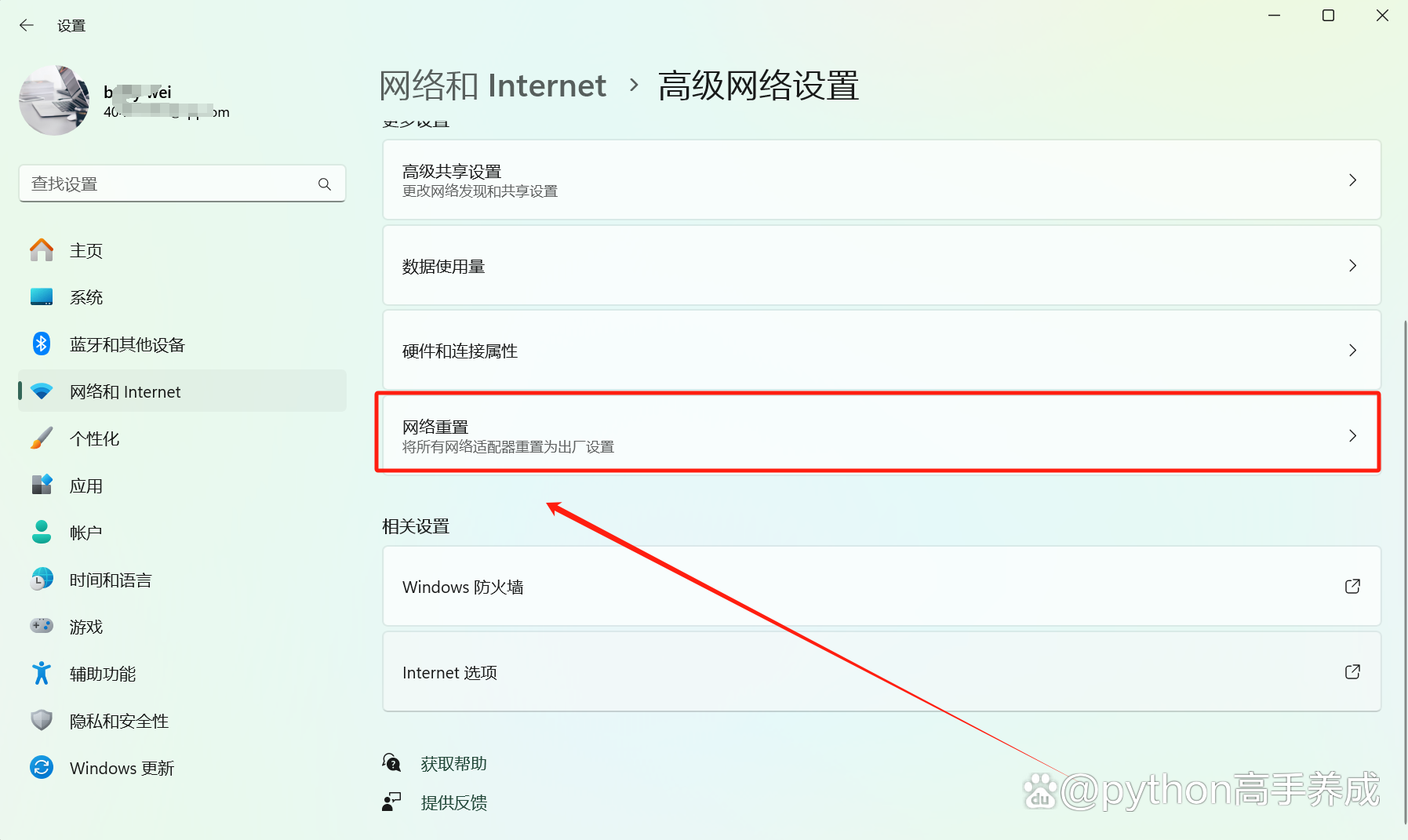Expand chevron on 数据使用量
Screen dimensions: 1408x840
coord(1352,265)
